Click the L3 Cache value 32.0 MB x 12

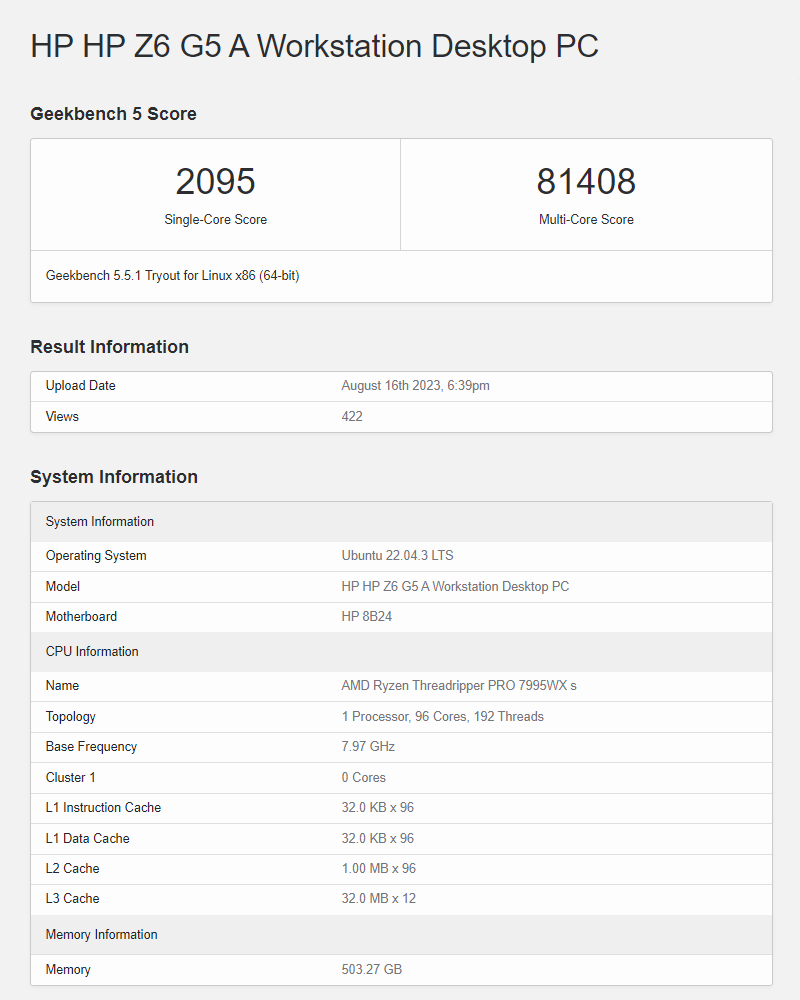[378, 899]
